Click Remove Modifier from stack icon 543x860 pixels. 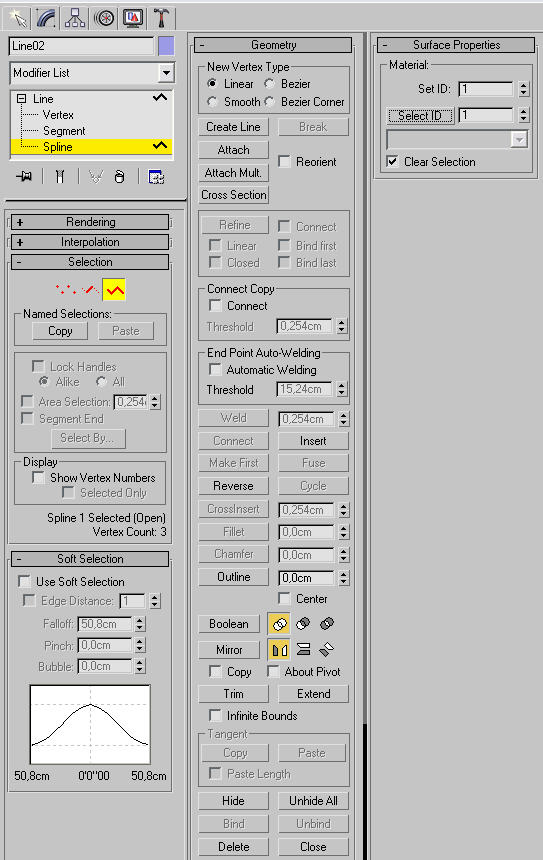(119, 177)
